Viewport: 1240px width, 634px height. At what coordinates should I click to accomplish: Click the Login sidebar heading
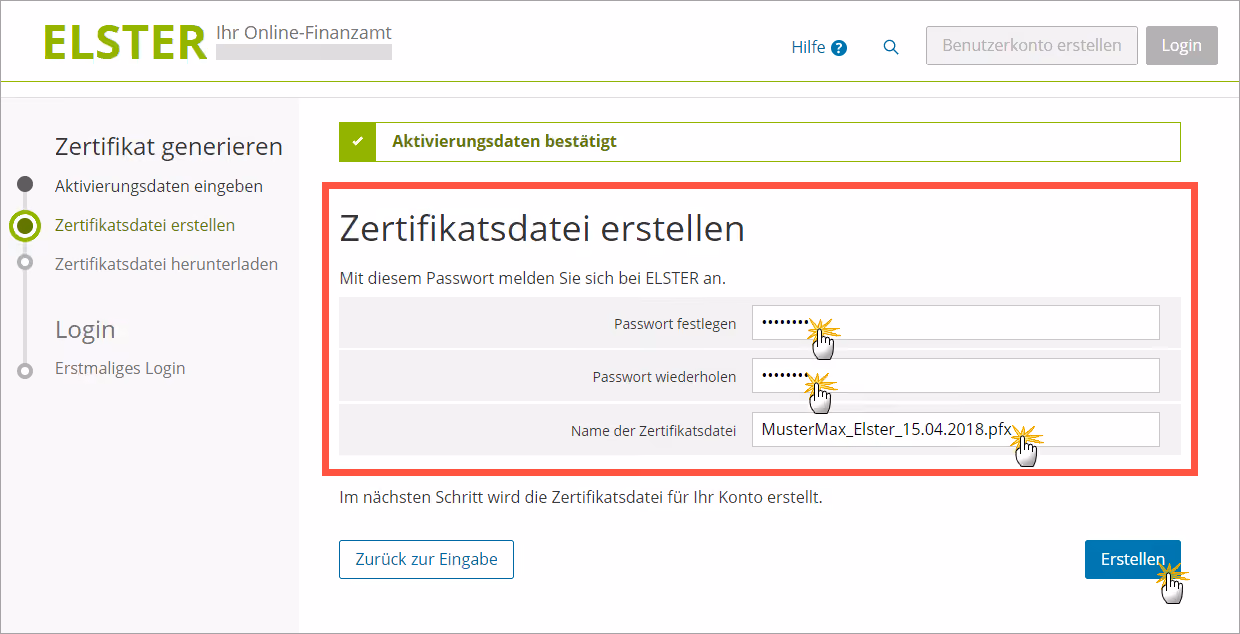point(85,330)
